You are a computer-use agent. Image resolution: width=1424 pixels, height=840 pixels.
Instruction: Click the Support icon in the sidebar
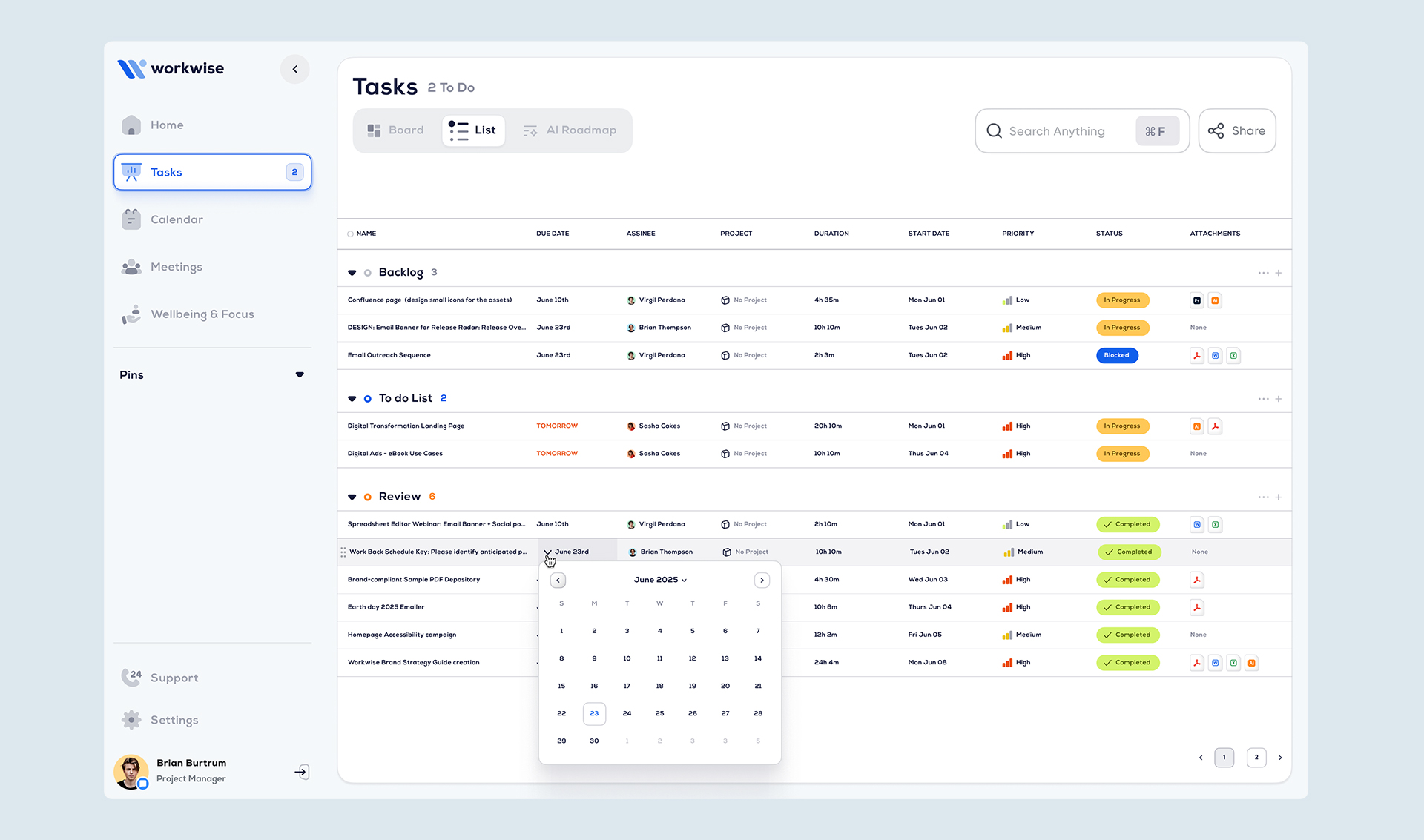pos(131,677)
